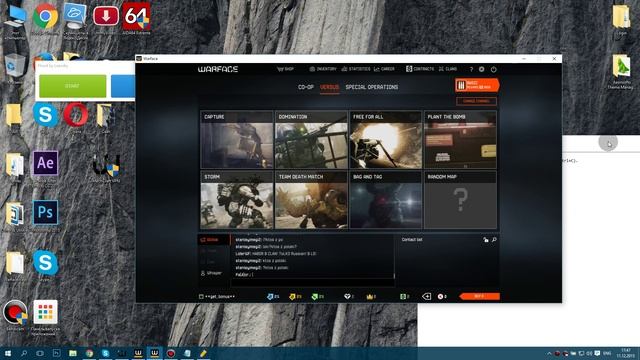Screen dimensions: 640x360
Task: Open the Clans section in Warface
Action: (448, 69)
